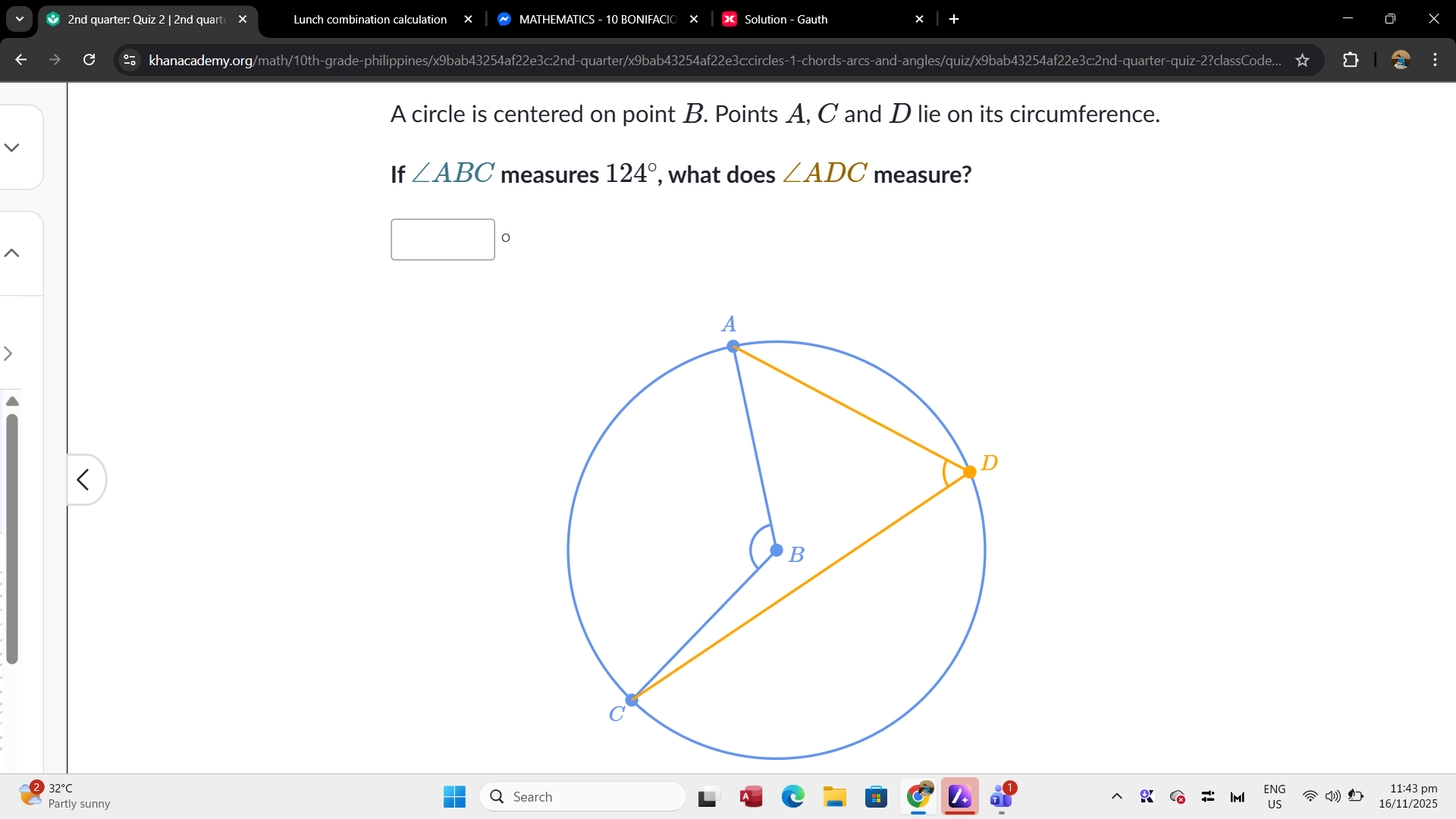Go back using the browser back arrow

click(x=20, y=60)
